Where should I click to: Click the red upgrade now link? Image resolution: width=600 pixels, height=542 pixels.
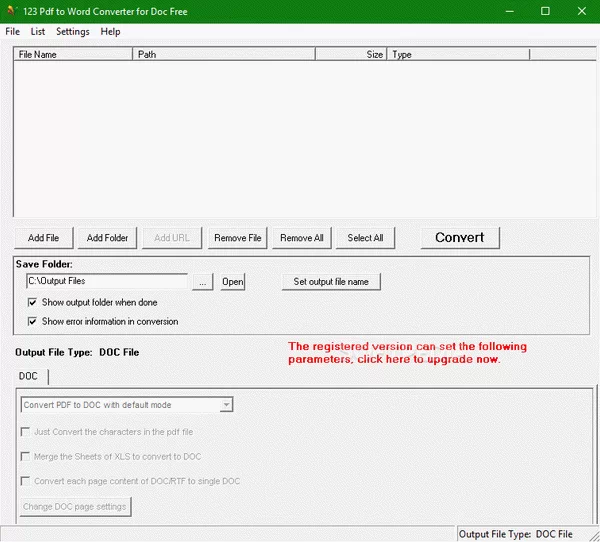(407, 353)
